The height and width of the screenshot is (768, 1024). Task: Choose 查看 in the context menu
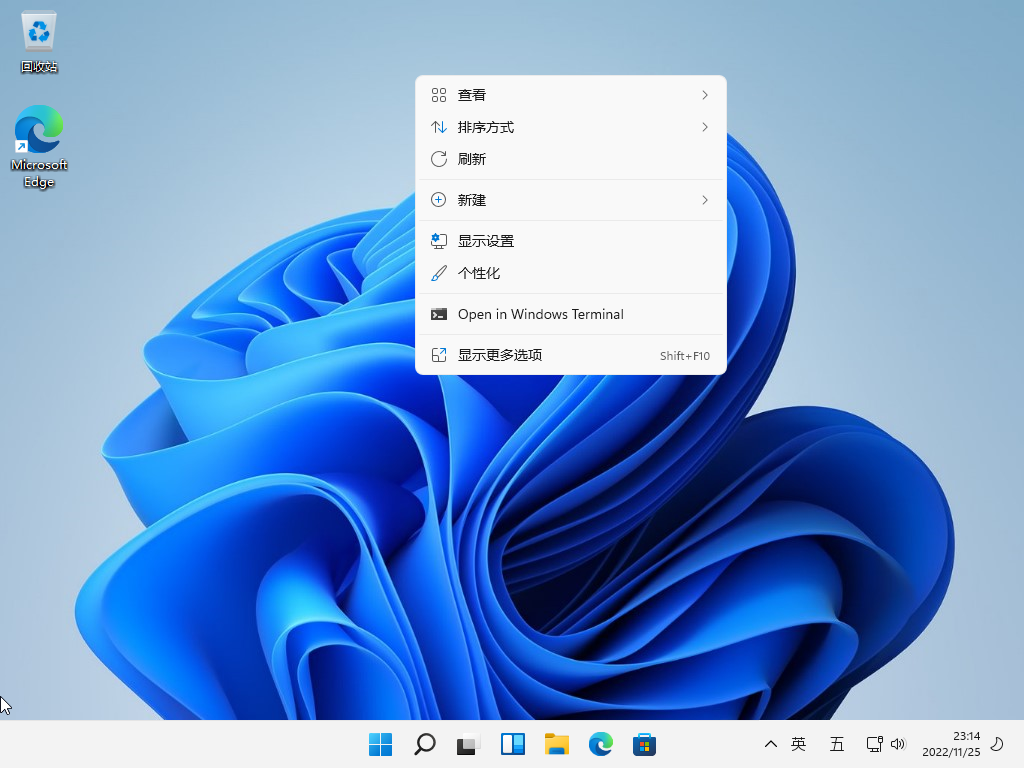pos(571,95)
